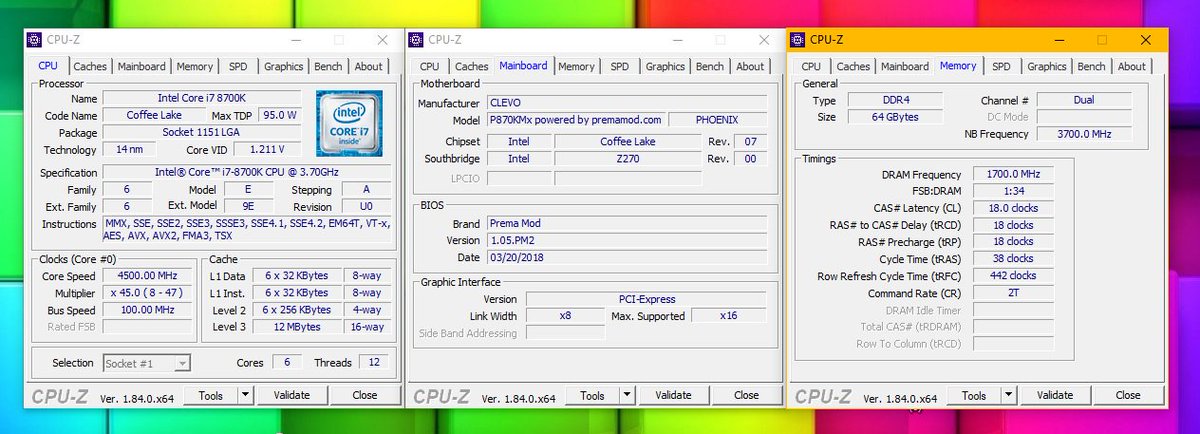1200x434 pixels.
Task: Click Validate in the right CPU-Z window
Action: pyautogui.click(x=1055, y=395)
